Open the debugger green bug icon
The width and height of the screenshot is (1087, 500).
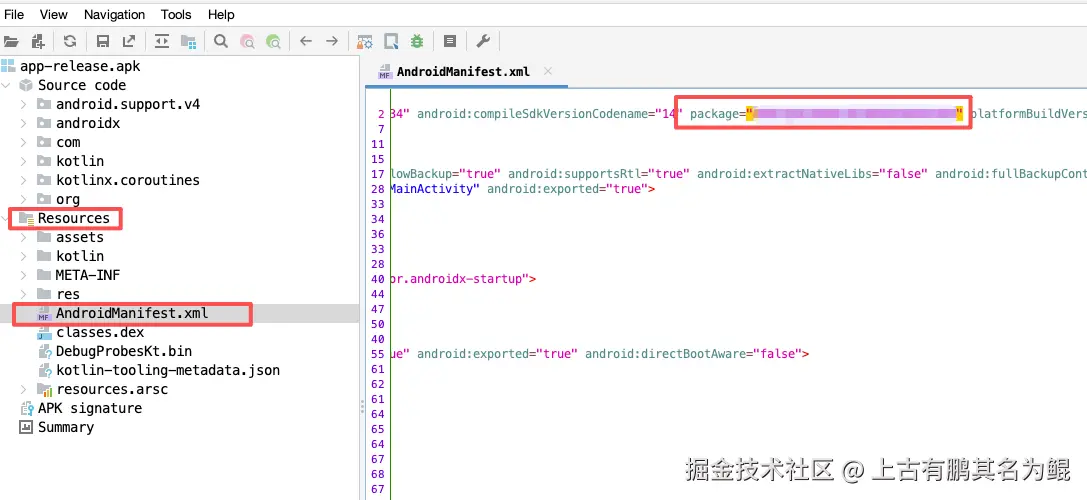[x=417, y=42]
